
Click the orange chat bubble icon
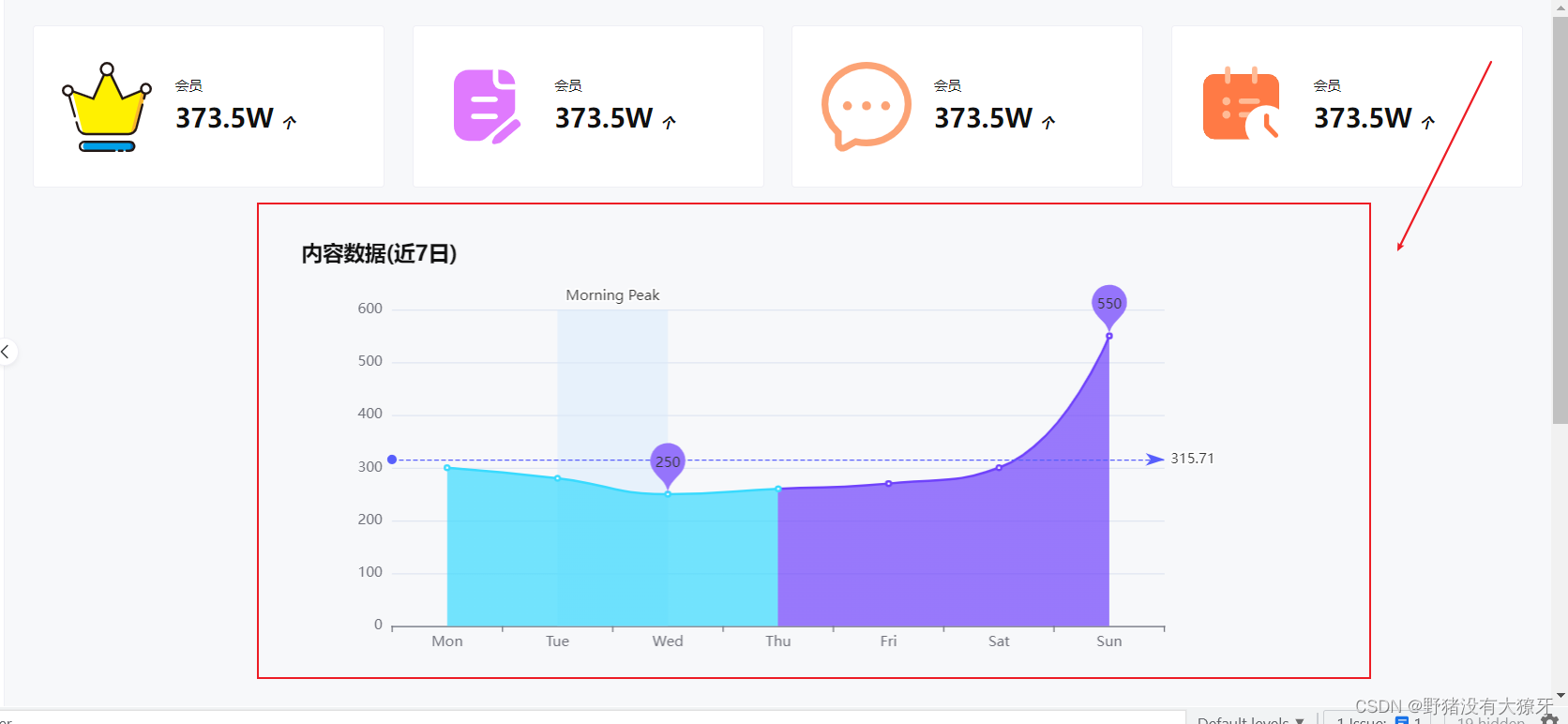coord(865,105)
